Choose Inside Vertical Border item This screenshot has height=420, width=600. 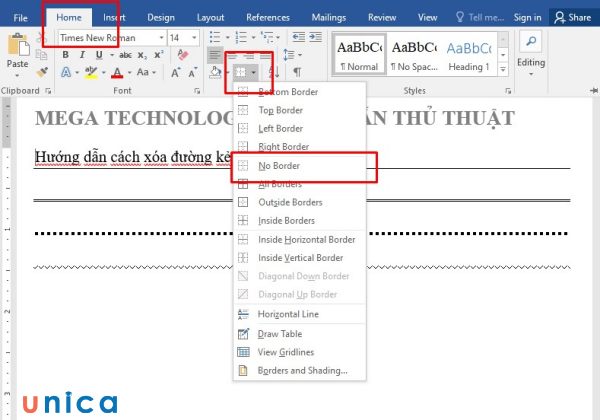tap(300, 258)
